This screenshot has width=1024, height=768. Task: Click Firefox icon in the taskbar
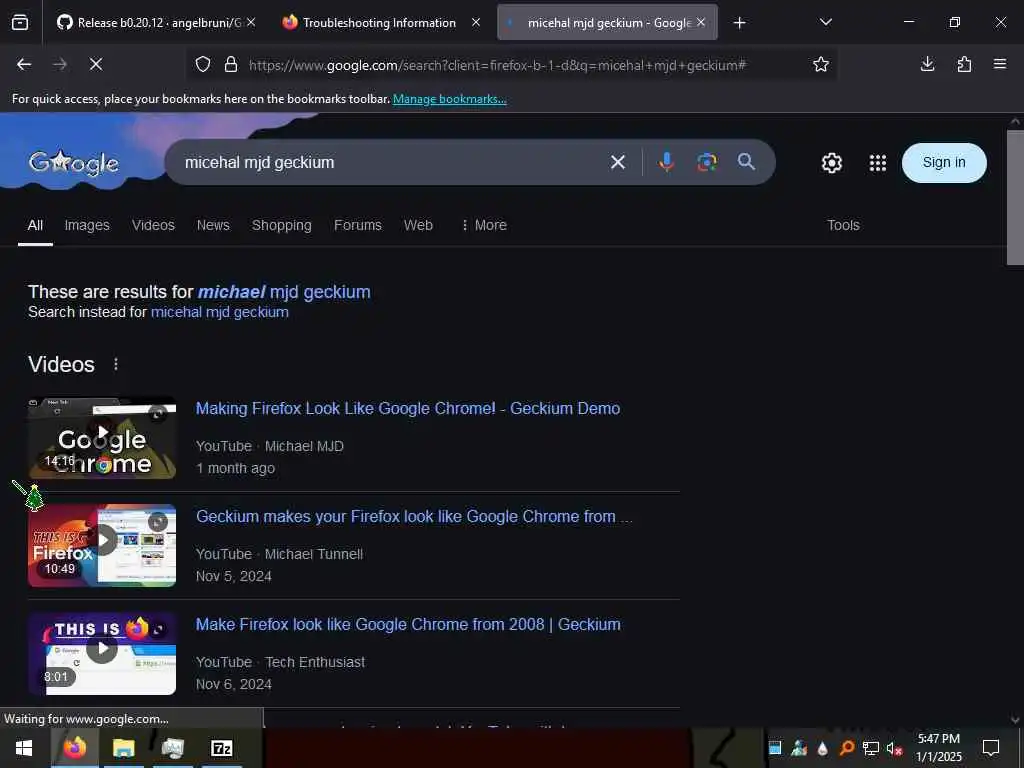74,748
